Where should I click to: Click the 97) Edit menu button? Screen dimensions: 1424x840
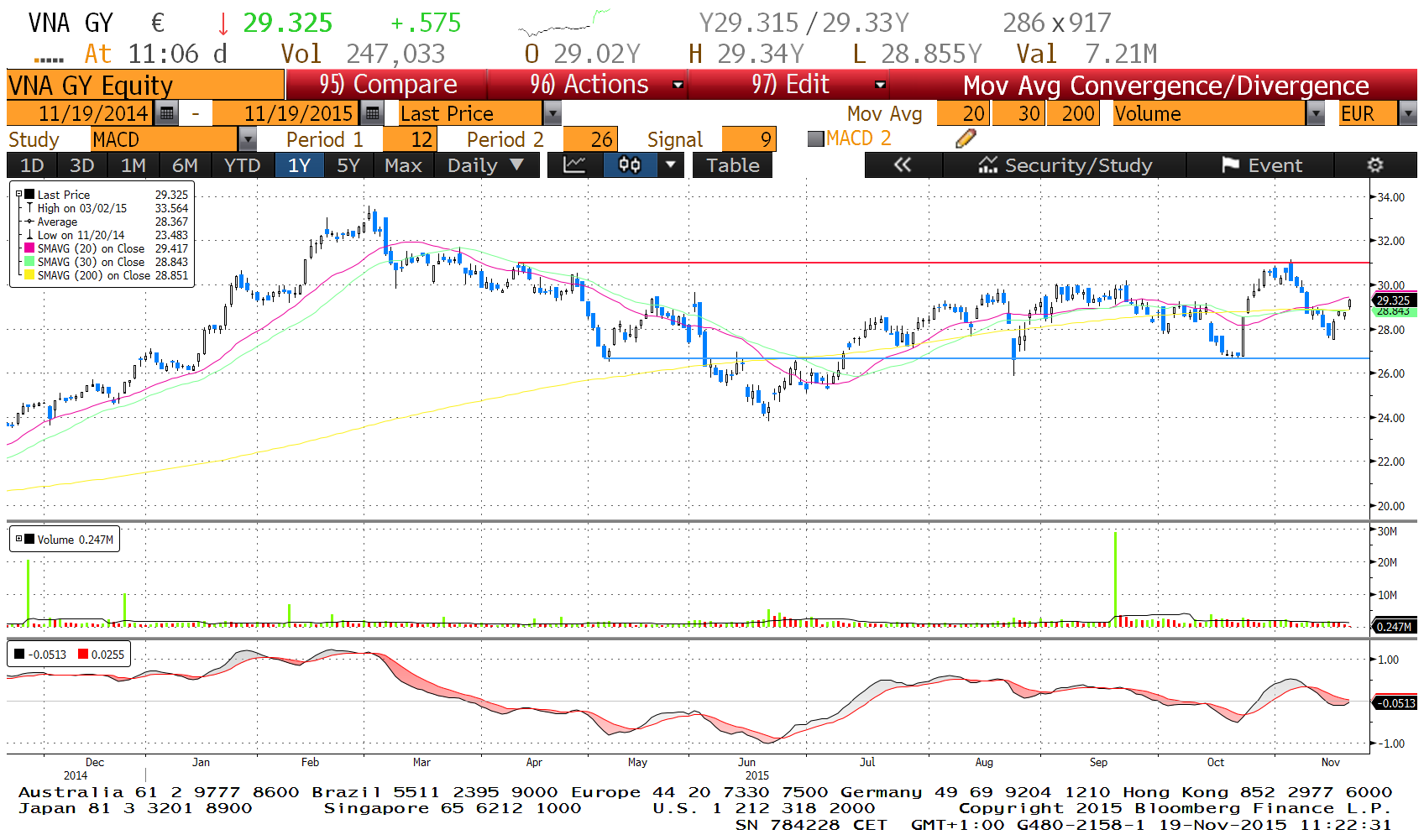click(x=790, y=85)
